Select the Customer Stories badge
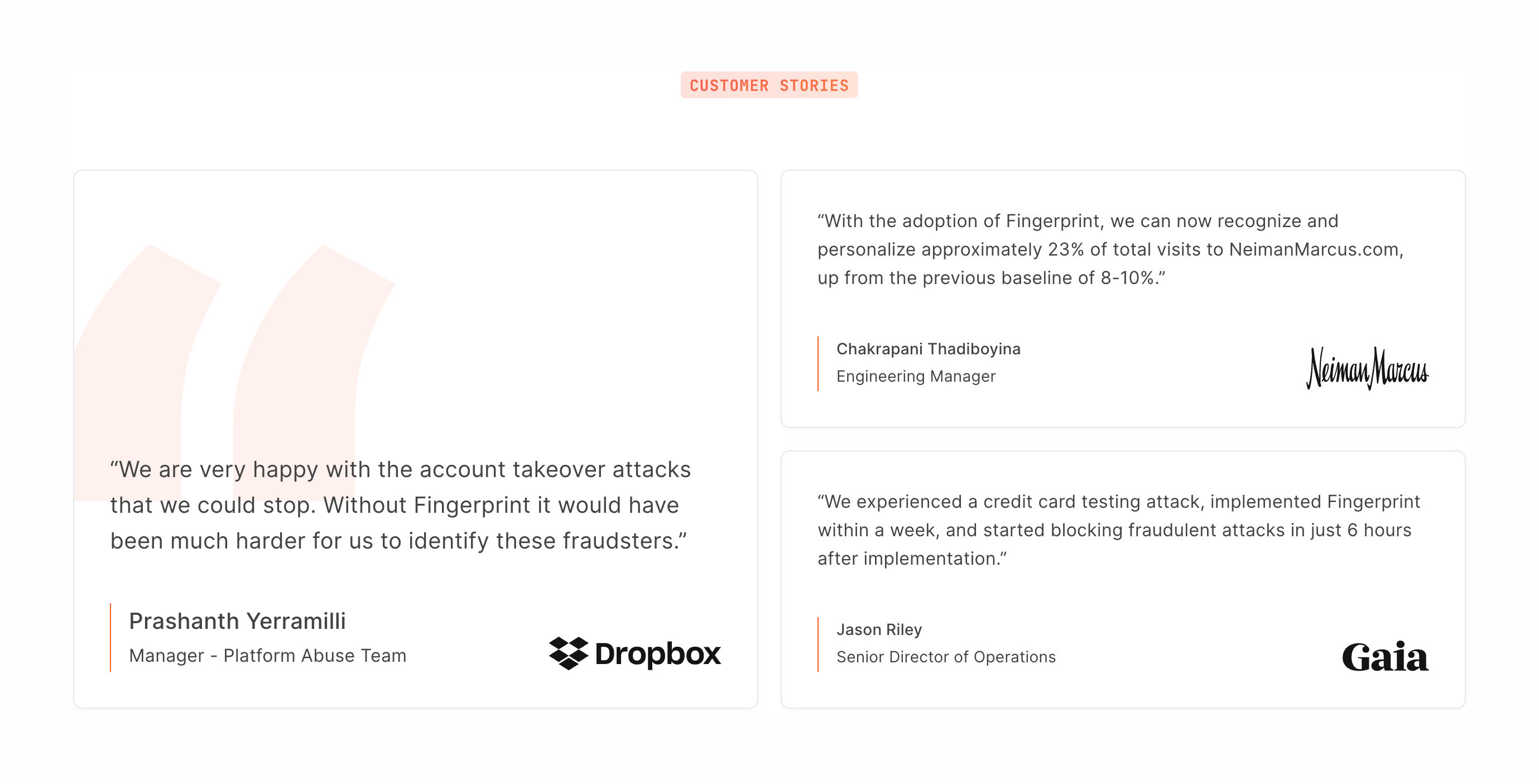1539x784 pixels. [x=769, y=85]
